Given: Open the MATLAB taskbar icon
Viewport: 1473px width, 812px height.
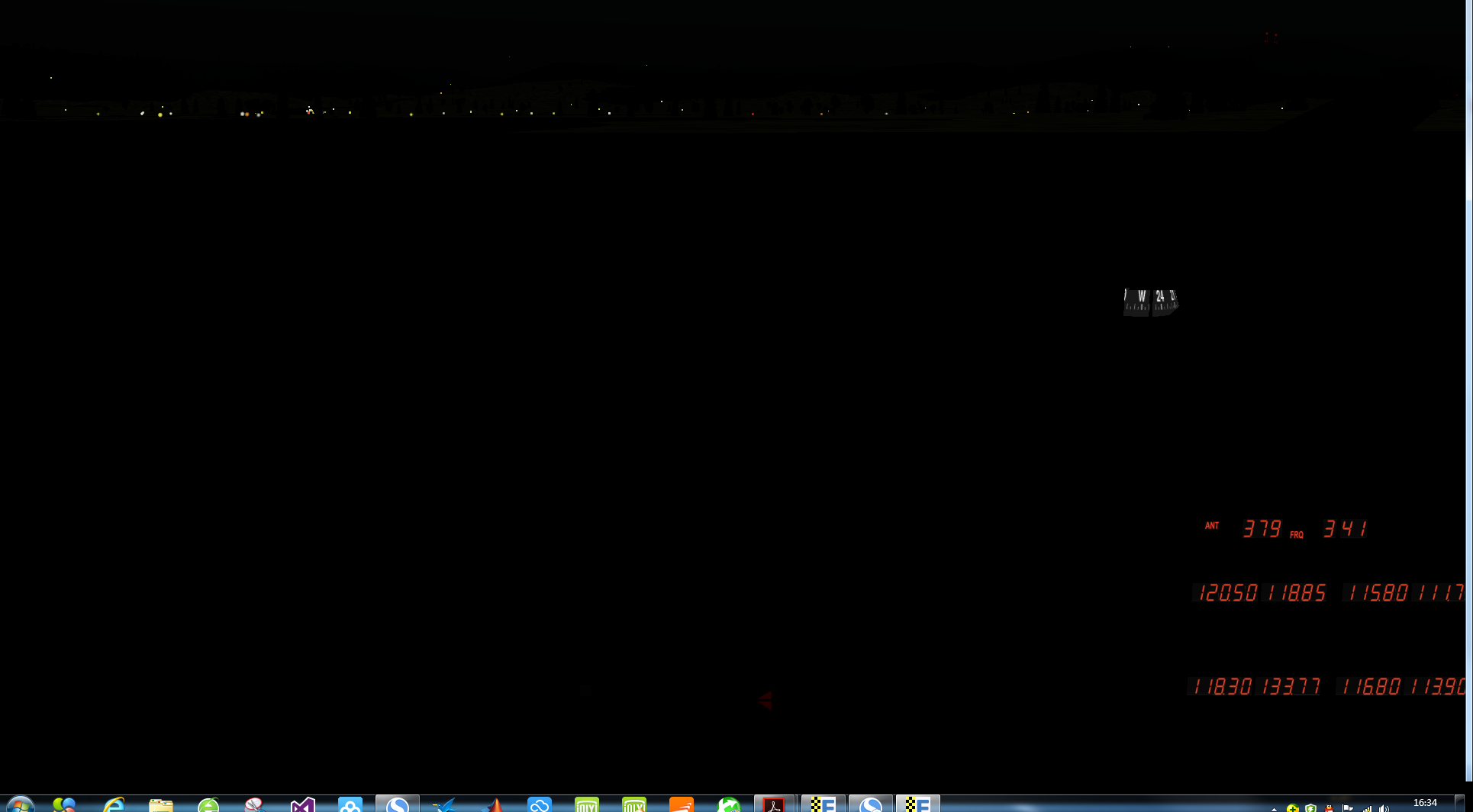Looking at the screenshot, I should tap(494, 804).
